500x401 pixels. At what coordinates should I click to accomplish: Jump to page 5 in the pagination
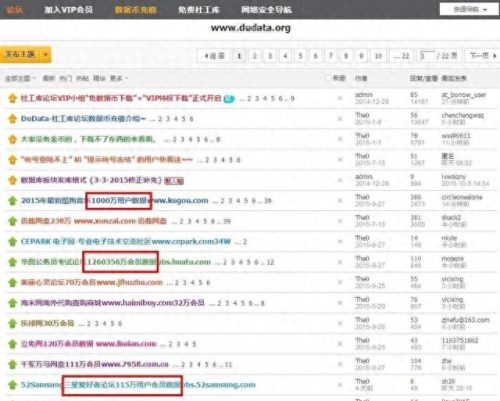click(300, 56)
